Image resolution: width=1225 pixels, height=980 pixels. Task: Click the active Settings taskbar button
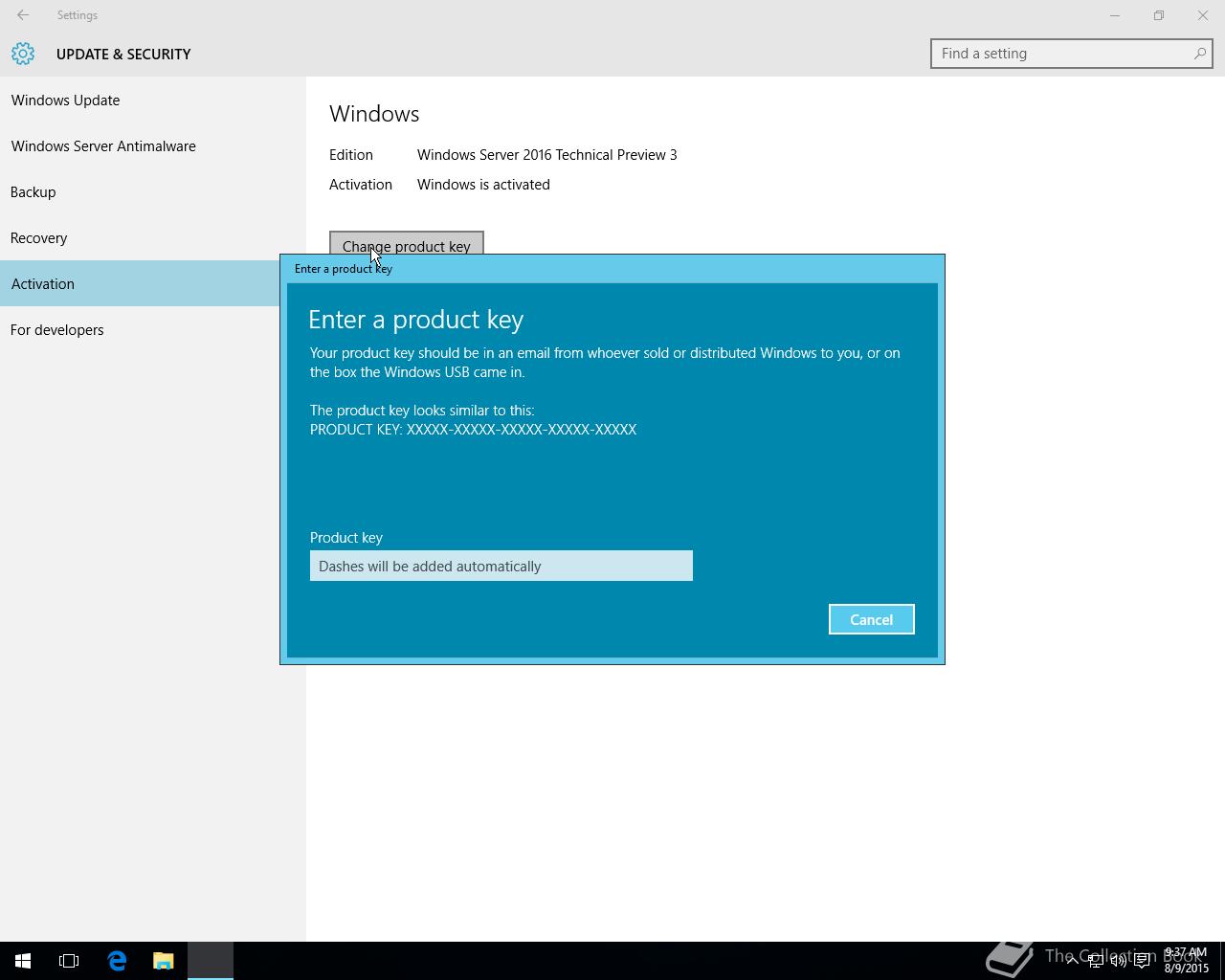coord(211,961)
